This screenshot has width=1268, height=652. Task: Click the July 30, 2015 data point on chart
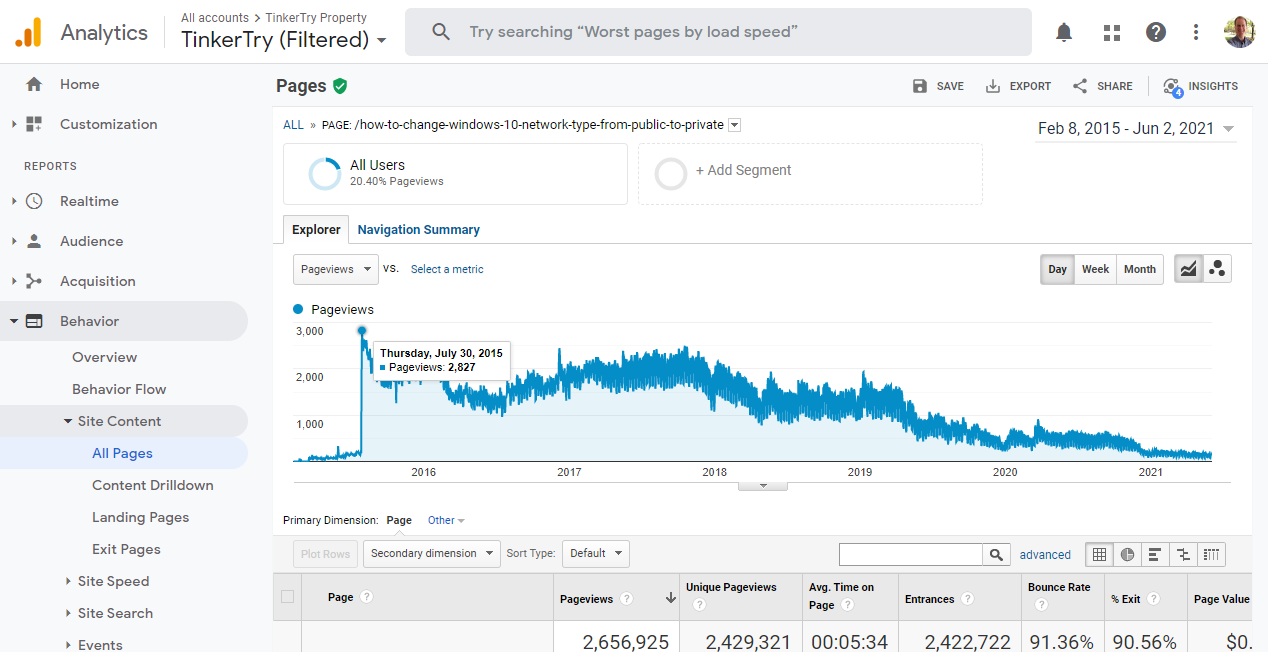click(362, 330)
